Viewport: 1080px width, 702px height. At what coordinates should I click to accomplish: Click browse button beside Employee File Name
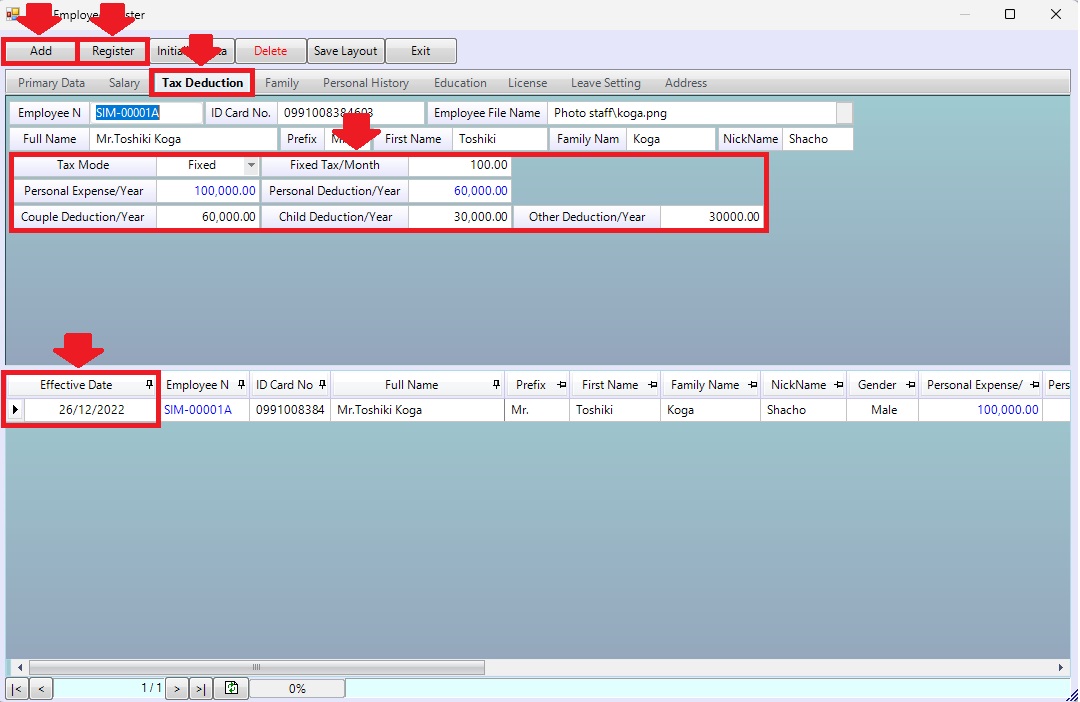(844, 113)
